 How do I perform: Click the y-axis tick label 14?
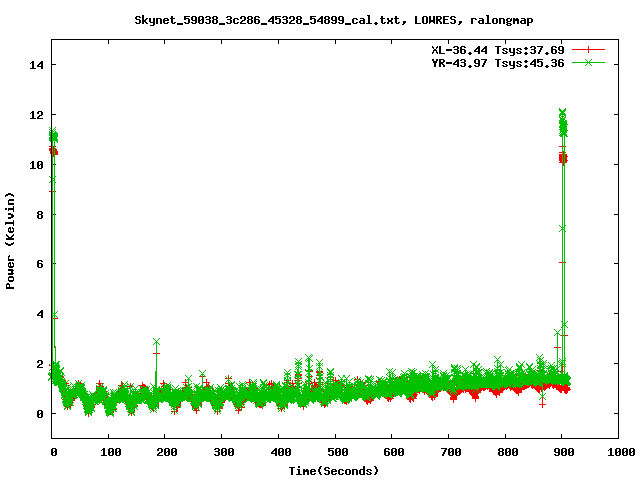pyautogui.click(x=36, y=65)
